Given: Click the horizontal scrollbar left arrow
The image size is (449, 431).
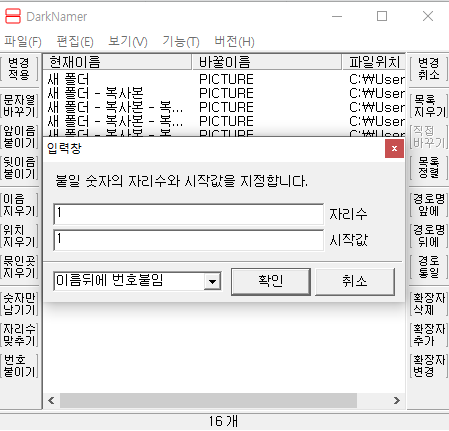Looking at the screenshot, I should [51, 400].
